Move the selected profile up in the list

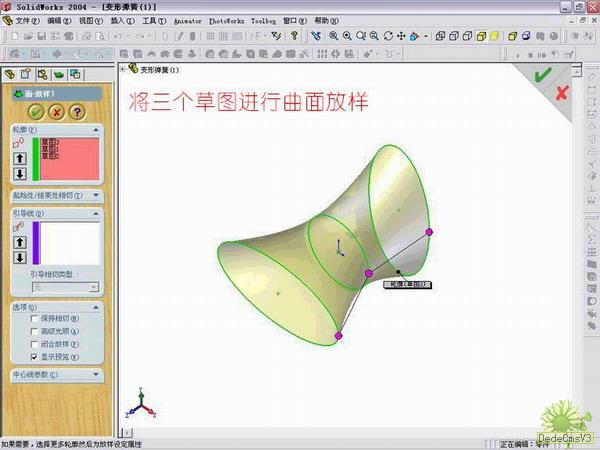19,158
